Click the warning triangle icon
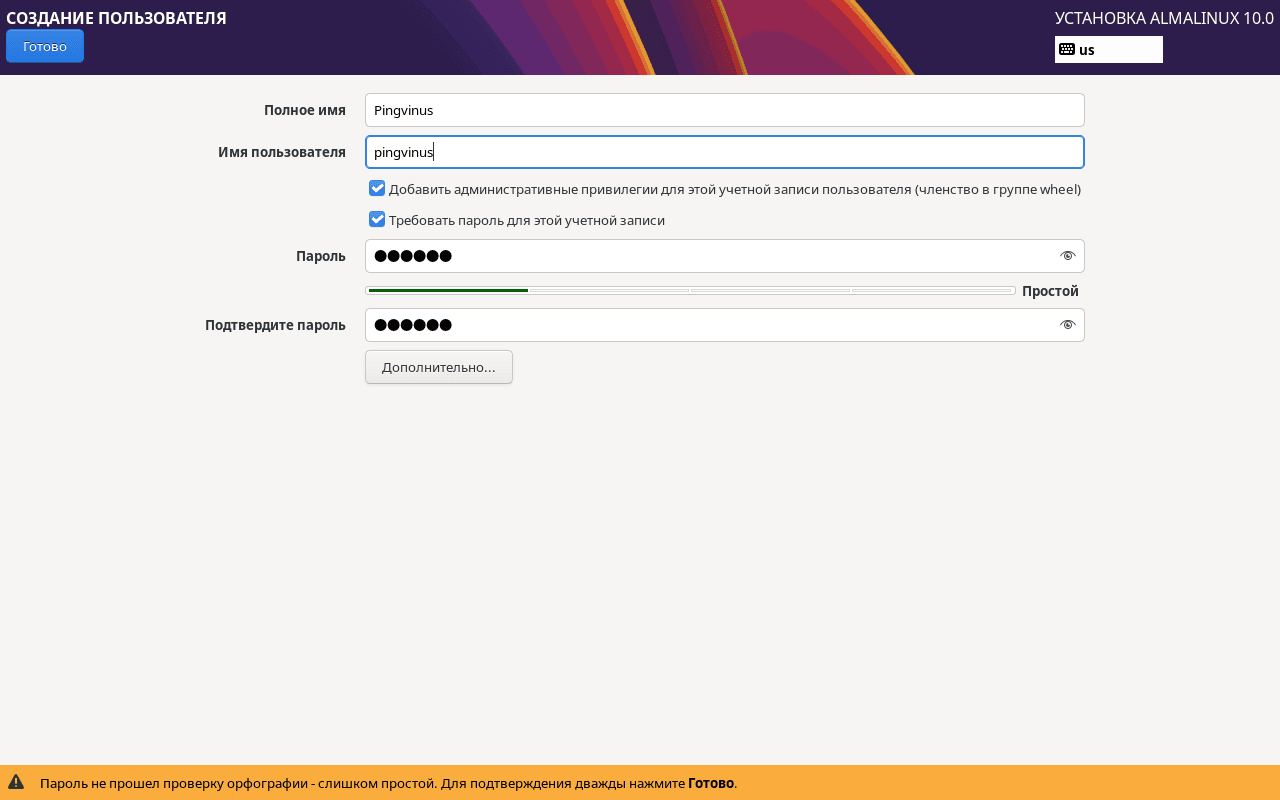The height and width of the screenshot is (800, 1280). click(16, 782)
